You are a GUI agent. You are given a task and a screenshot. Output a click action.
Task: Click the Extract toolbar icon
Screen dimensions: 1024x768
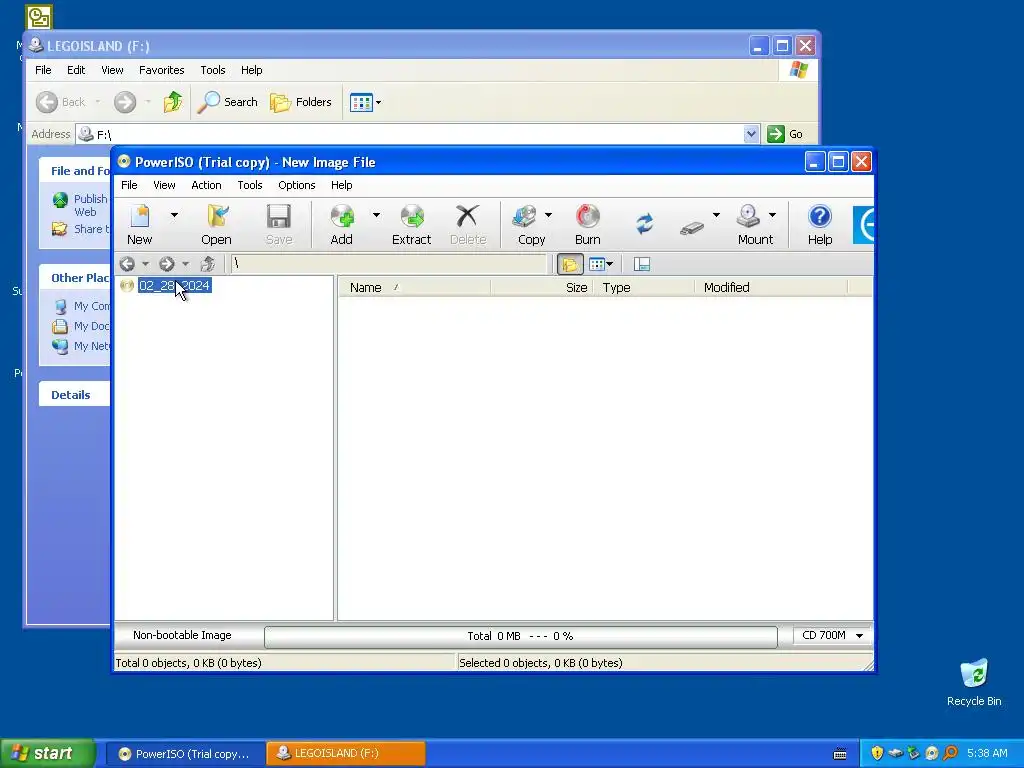(411, 224)
